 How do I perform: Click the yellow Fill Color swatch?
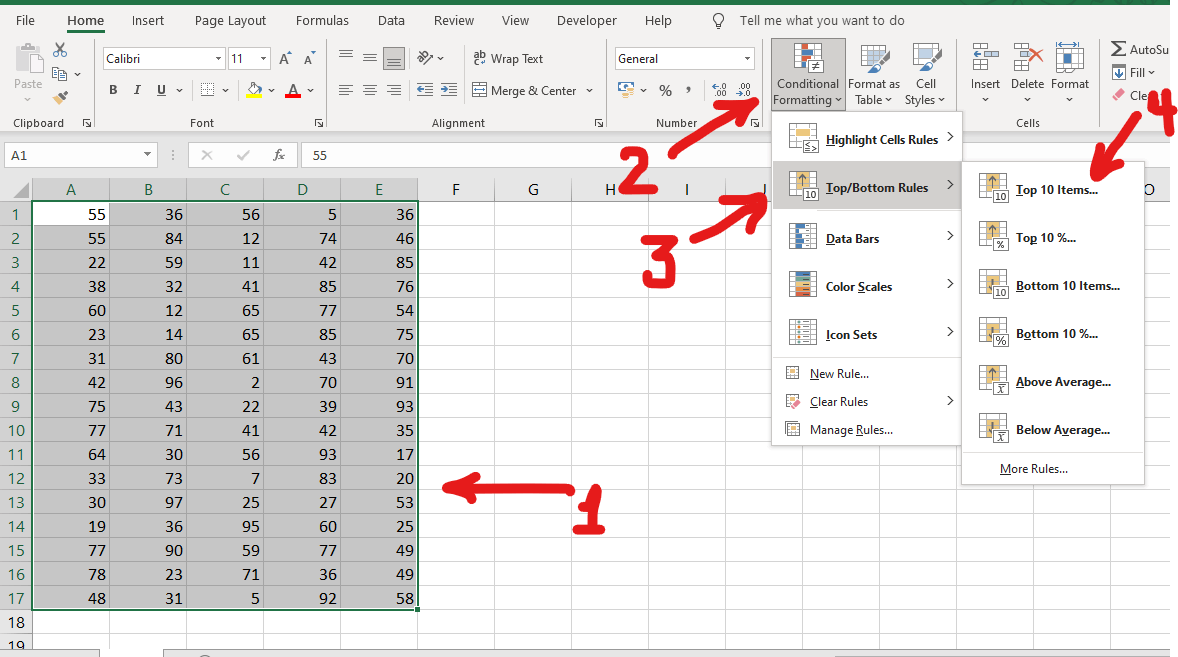point(254,91)
